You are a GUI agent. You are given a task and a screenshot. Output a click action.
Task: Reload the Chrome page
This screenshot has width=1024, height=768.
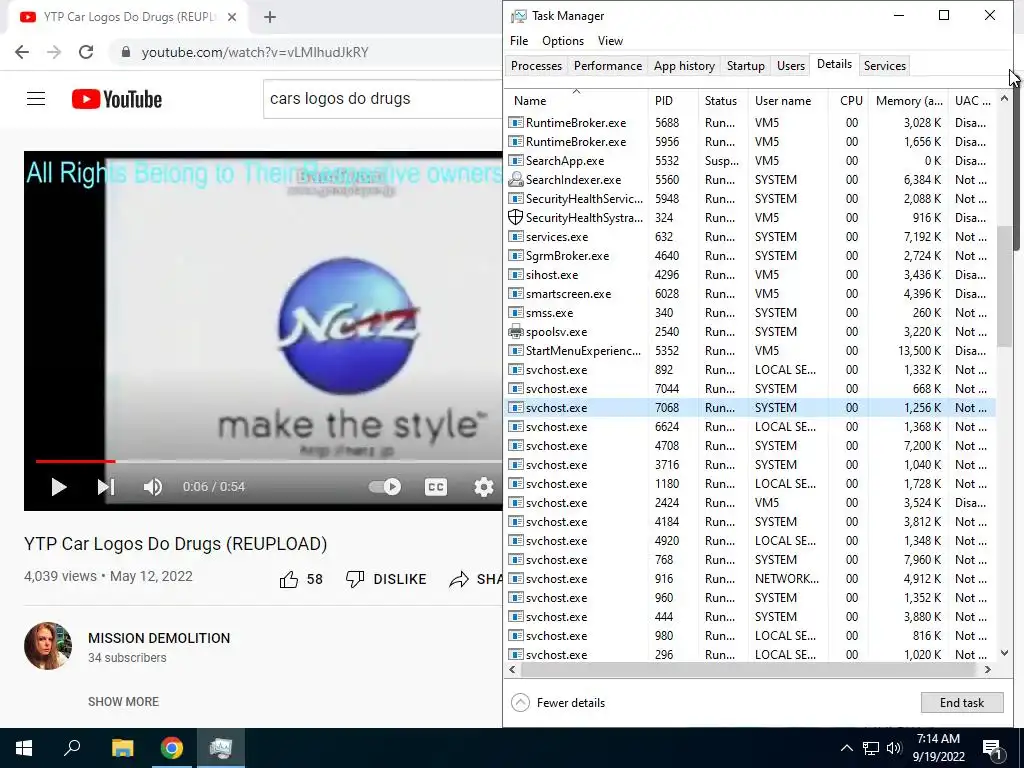click(86, 52)
